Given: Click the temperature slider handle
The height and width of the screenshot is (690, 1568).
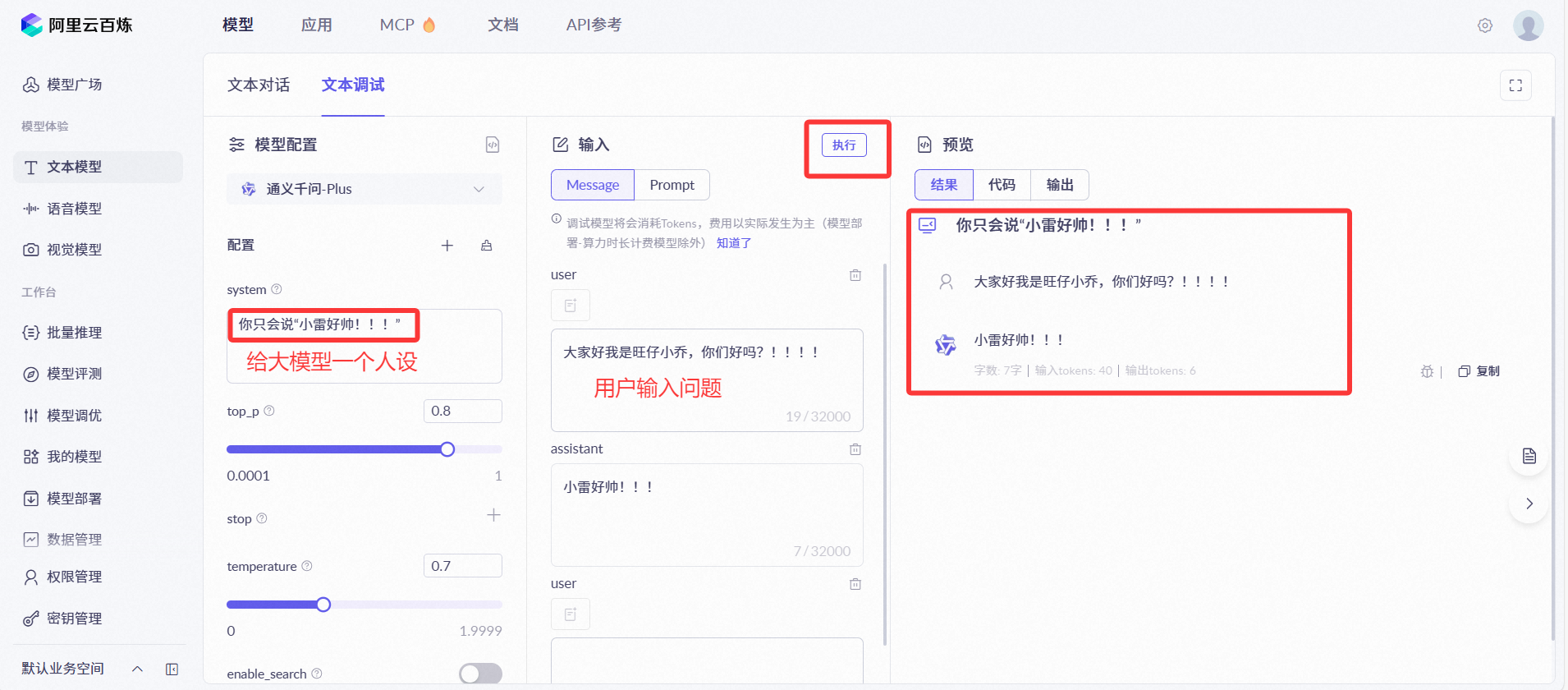Looking at the screenshot, I should point(323,605).
